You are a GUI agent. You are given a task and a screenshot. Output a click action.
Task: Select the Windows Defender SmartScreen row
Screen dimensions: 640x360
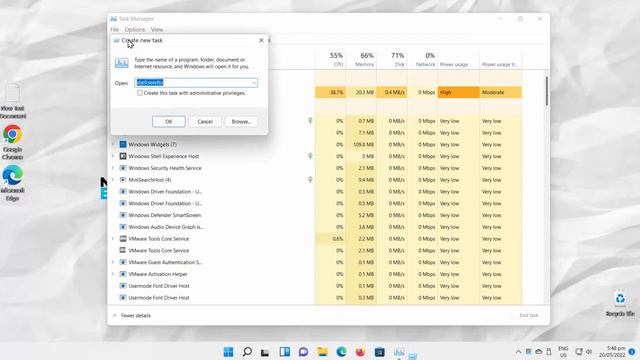[314, 215]
